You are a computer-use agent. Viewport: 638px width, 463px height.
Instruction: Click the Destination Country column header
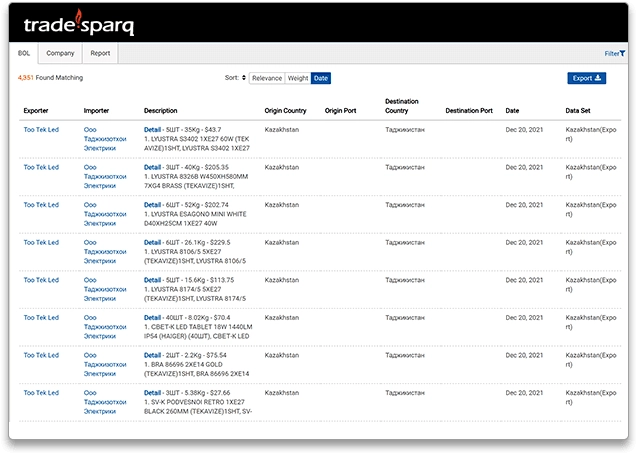tap(402, 106)
